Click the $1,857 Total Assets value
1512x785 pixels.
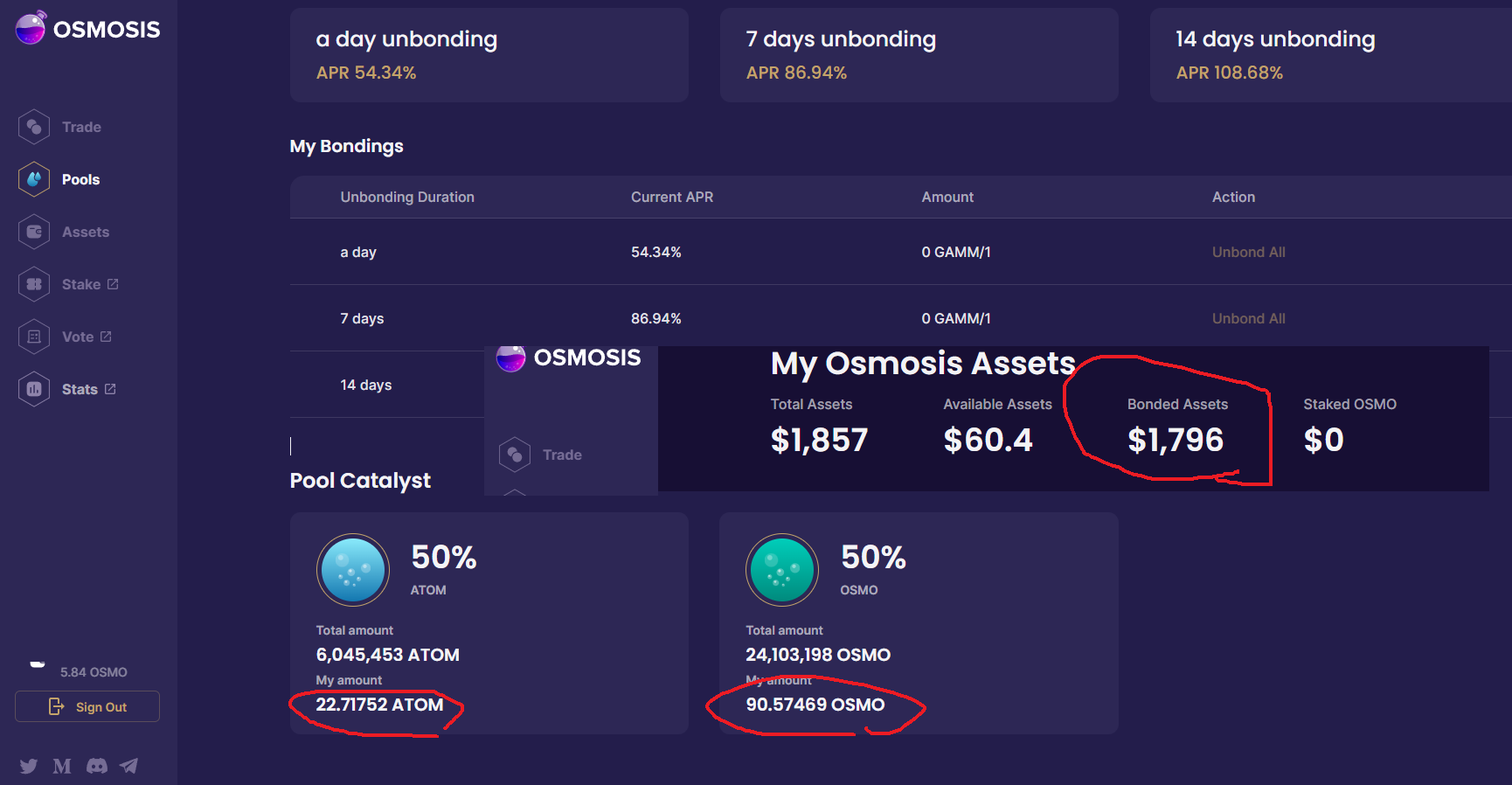coord(819,440)
